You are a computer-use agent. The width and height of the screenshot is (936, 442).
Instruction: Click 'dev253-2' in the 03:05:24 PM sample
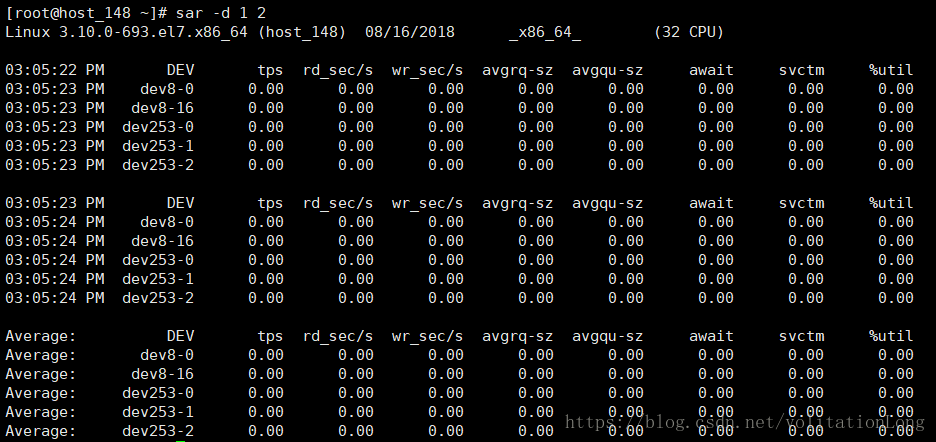tap(158, 297)
